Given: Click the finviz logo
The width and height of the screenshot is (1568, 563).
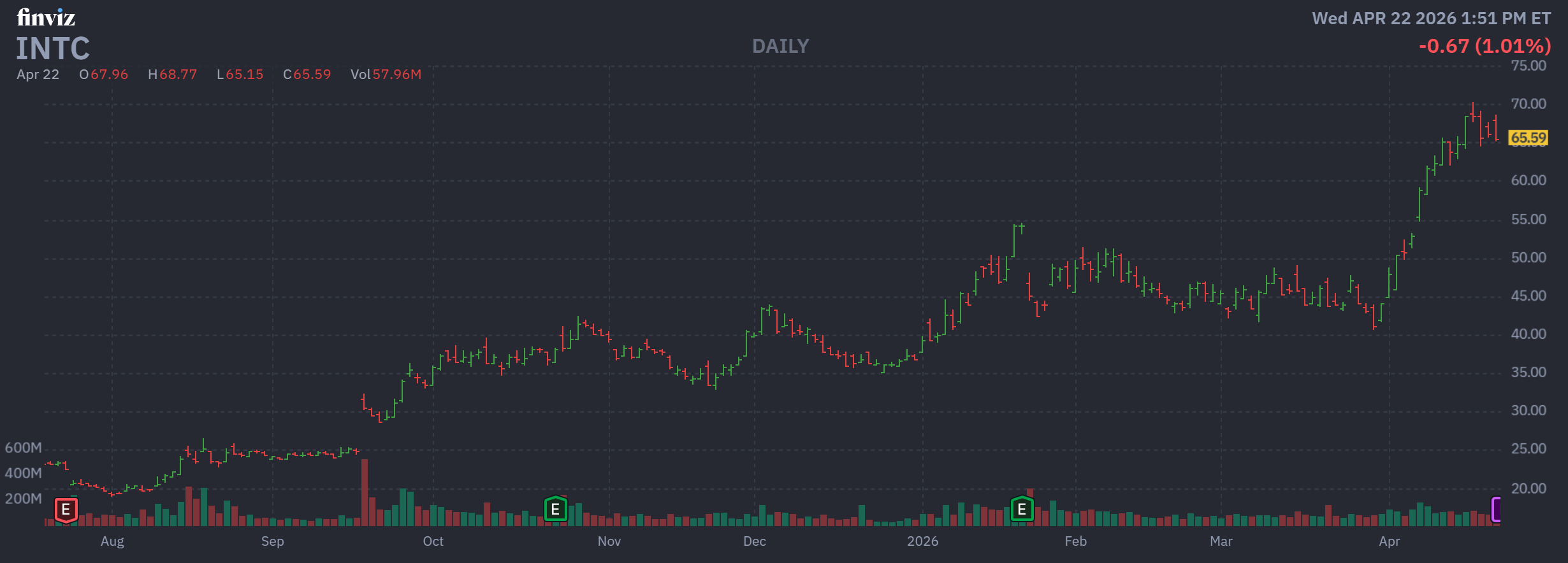Looking at the screenshot, I should tap(46, 18).
